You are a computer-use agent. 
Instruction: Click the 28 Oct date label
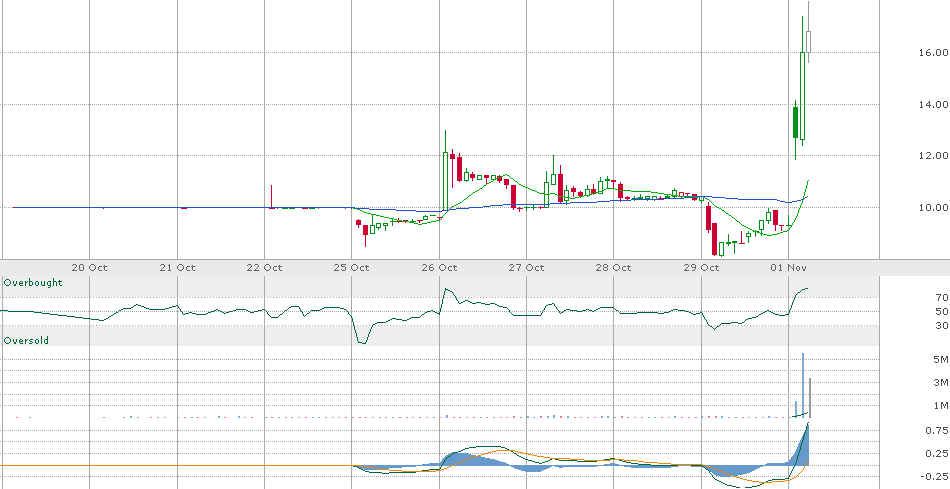(x=614, y=268)
